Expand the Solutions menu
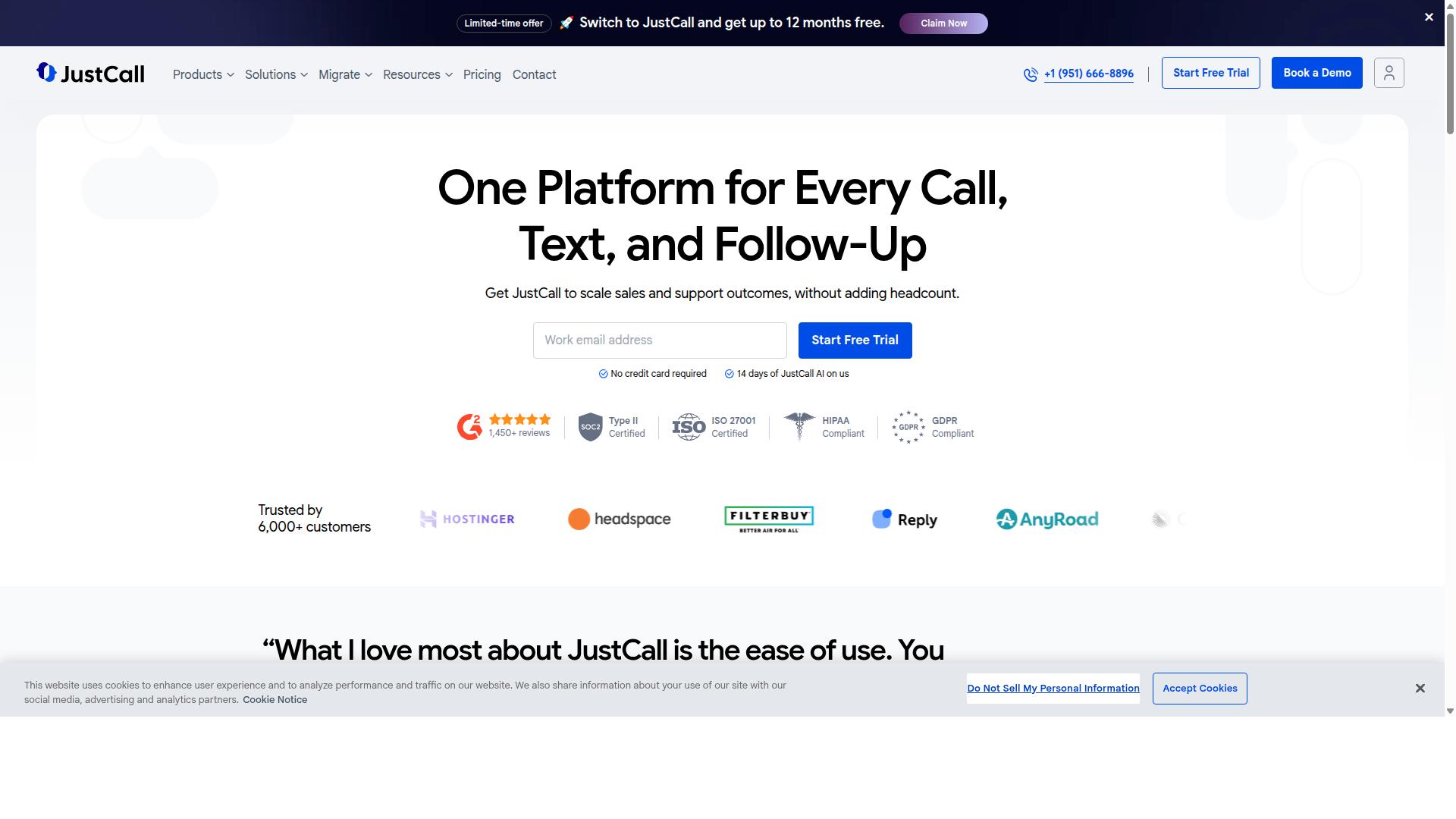1456x819 pixels. pos(276,74)
